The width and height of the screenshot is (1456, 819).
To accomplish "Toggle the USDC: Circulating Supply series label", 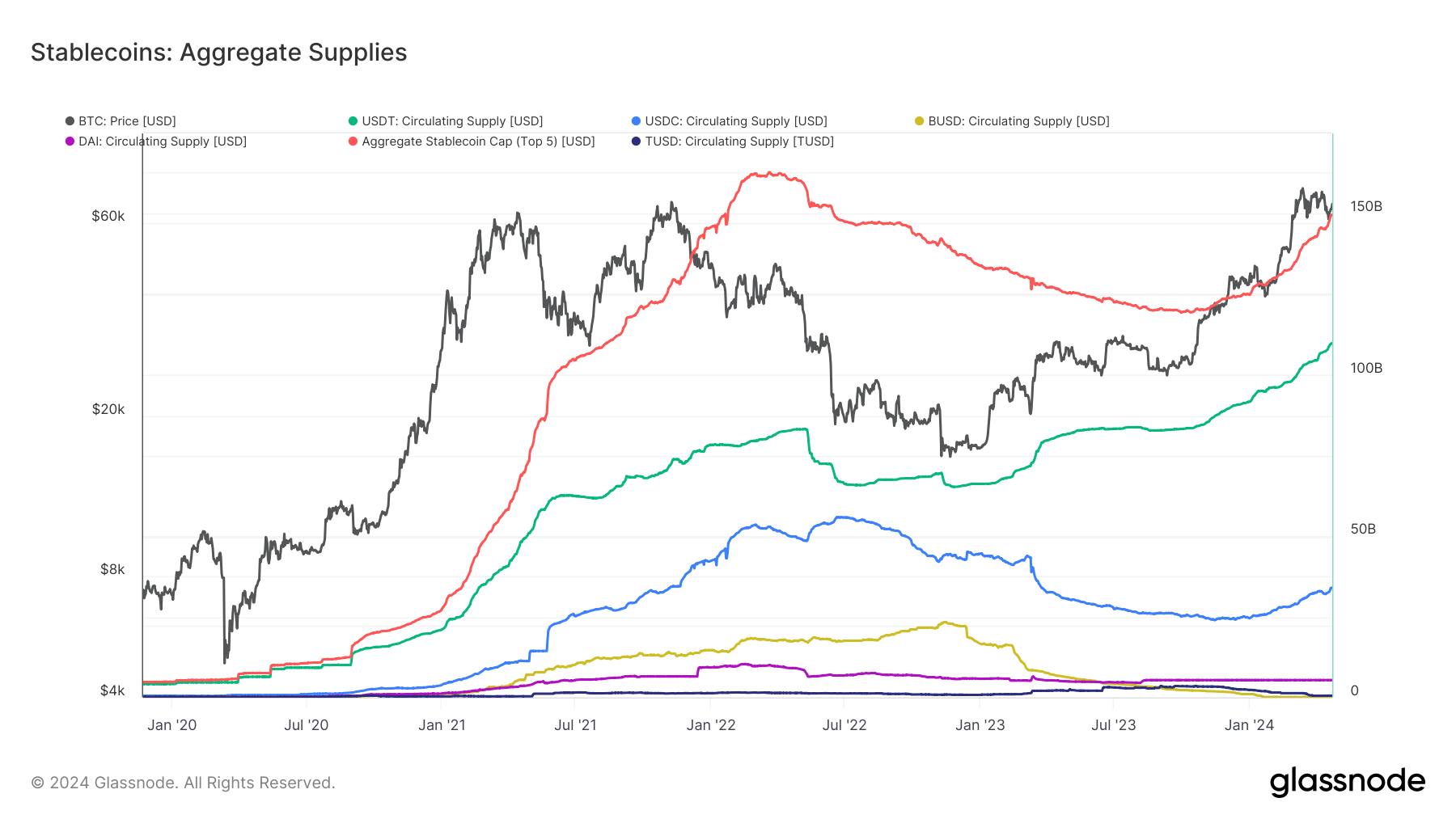I will point(736,121).
